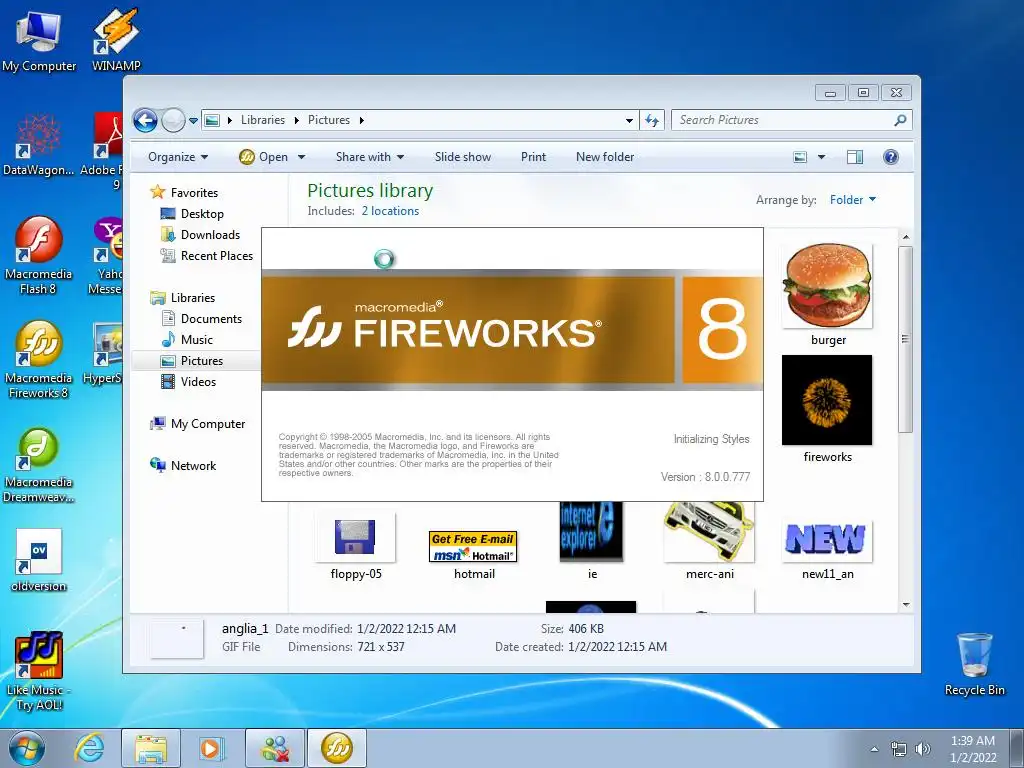Click the Fireworks taskbar button
This screenshot has width=1024, height=768.
coord(336,748)
